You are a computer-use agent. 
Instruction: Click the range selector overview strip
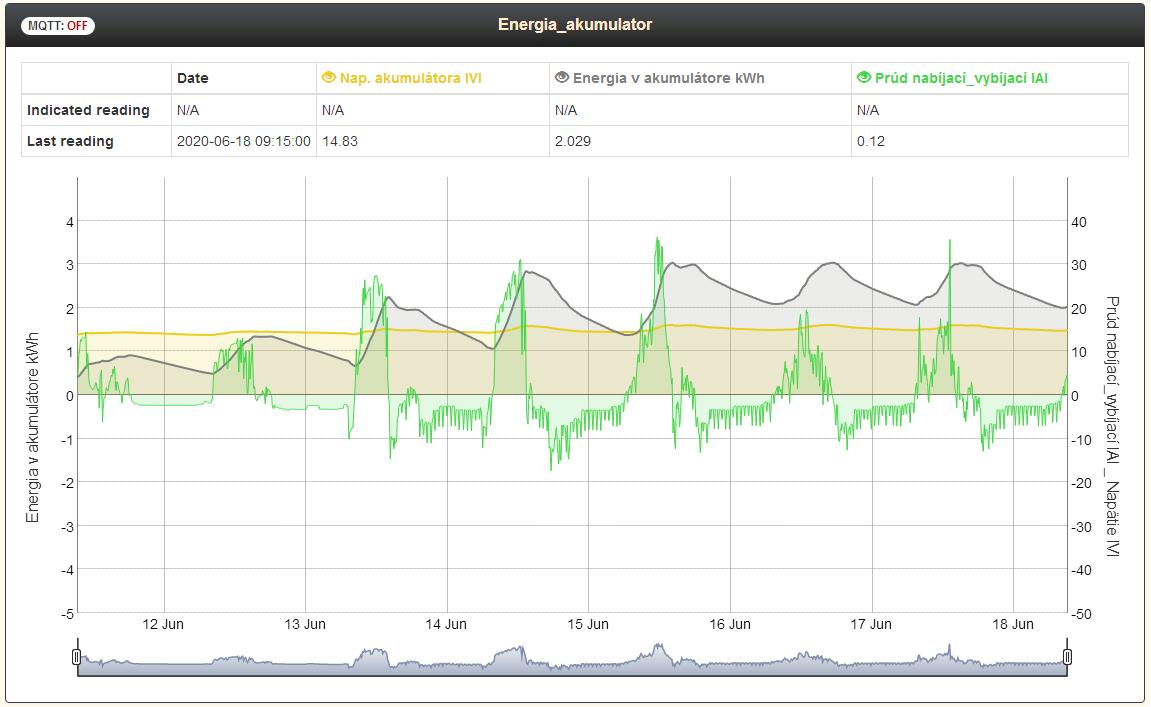click(x=572, y=658)
